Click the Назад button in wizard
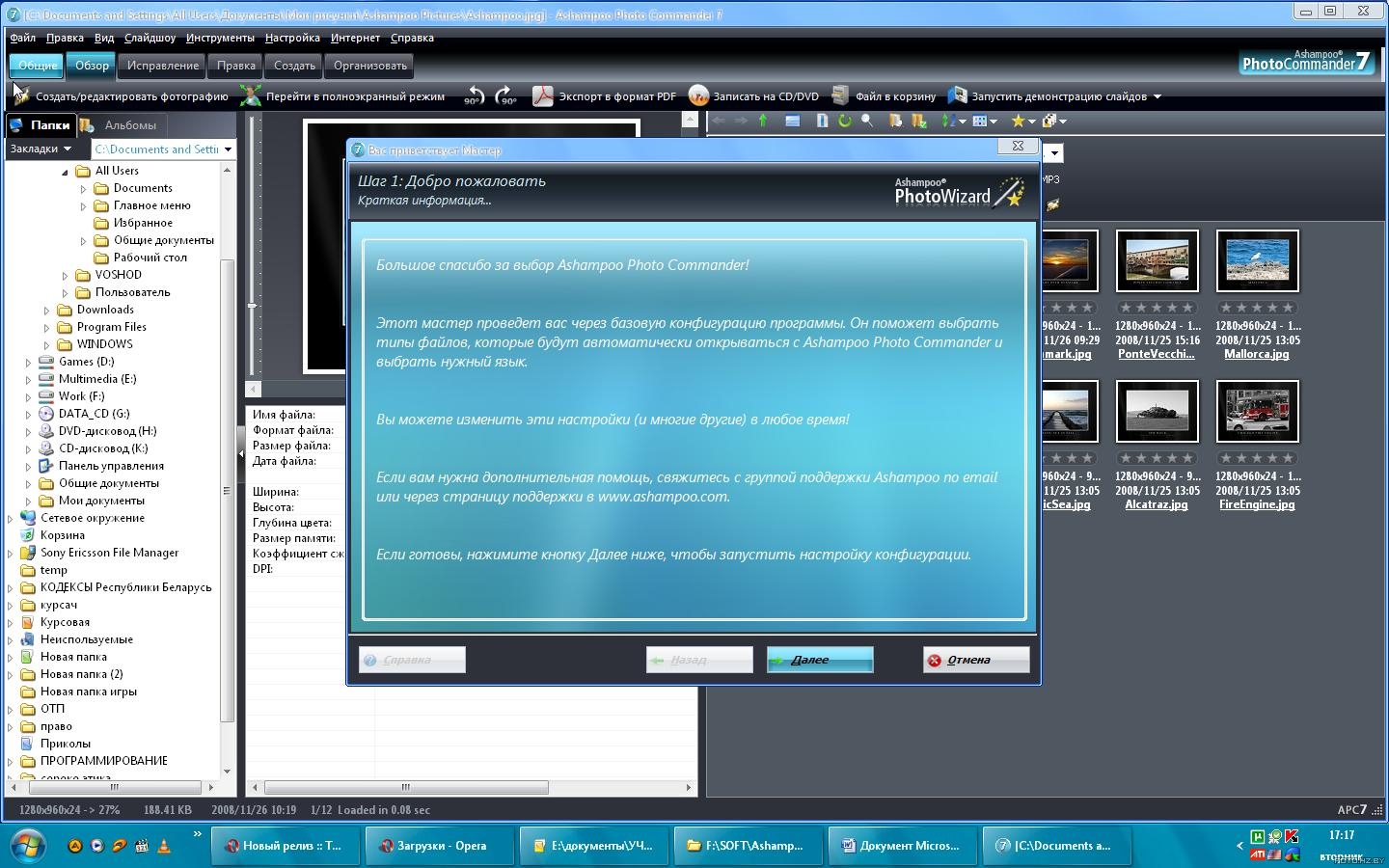 click(699, 660)
